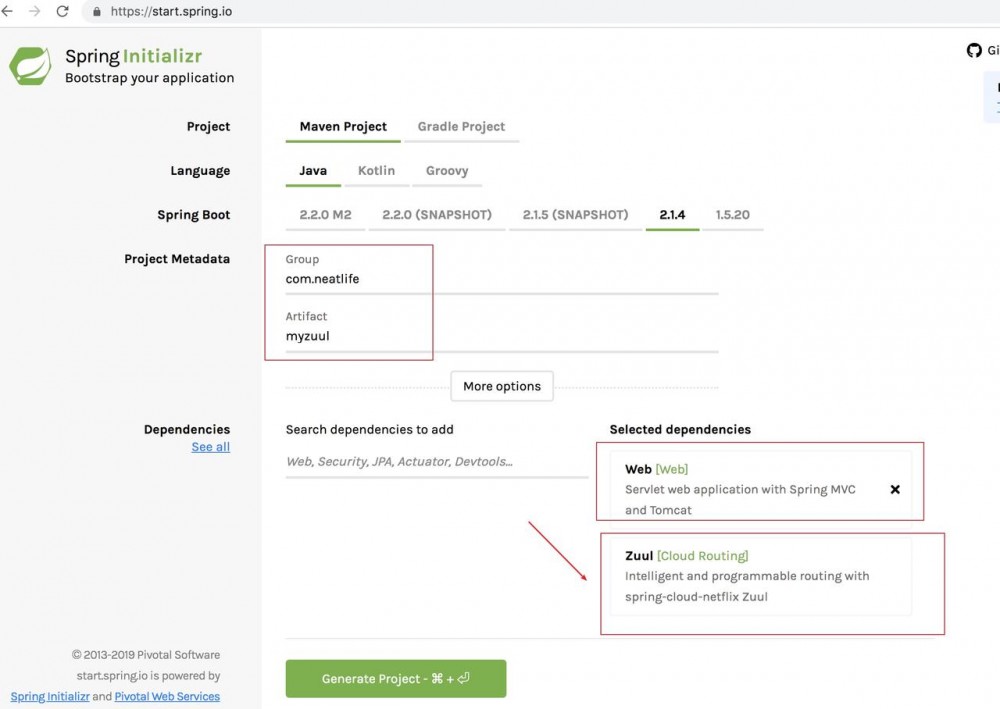Select Spring Boot version 1.5.20
Screen dimensions: 1000x709
click(732, 215)
